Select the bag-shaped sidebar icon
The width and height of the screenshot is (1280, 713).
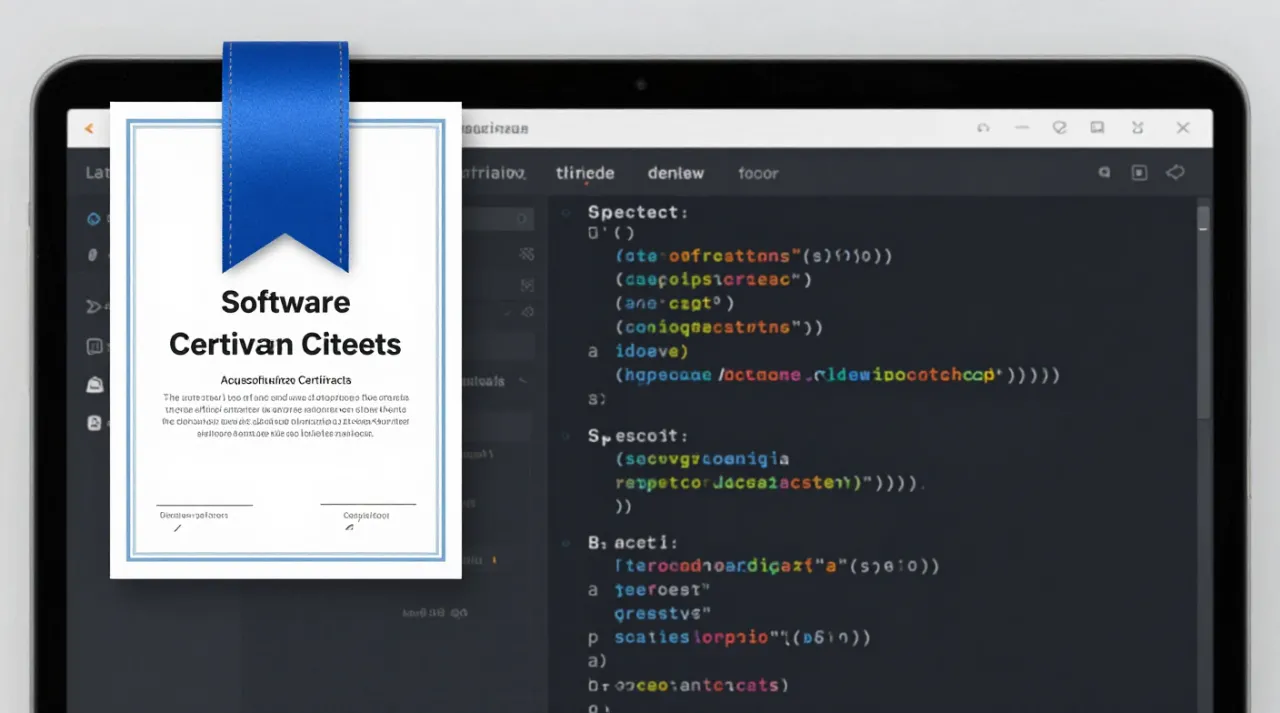(x=95, y=385)
